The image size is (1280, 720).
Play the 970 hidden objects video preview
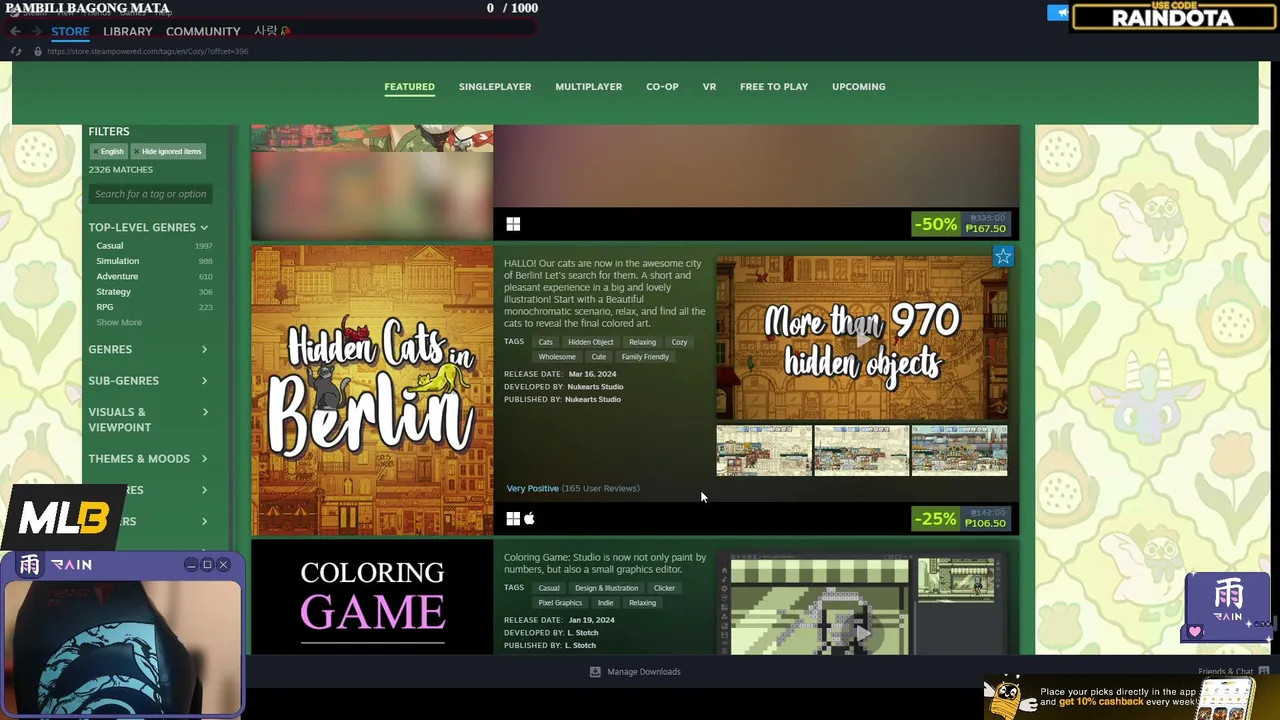862,338
